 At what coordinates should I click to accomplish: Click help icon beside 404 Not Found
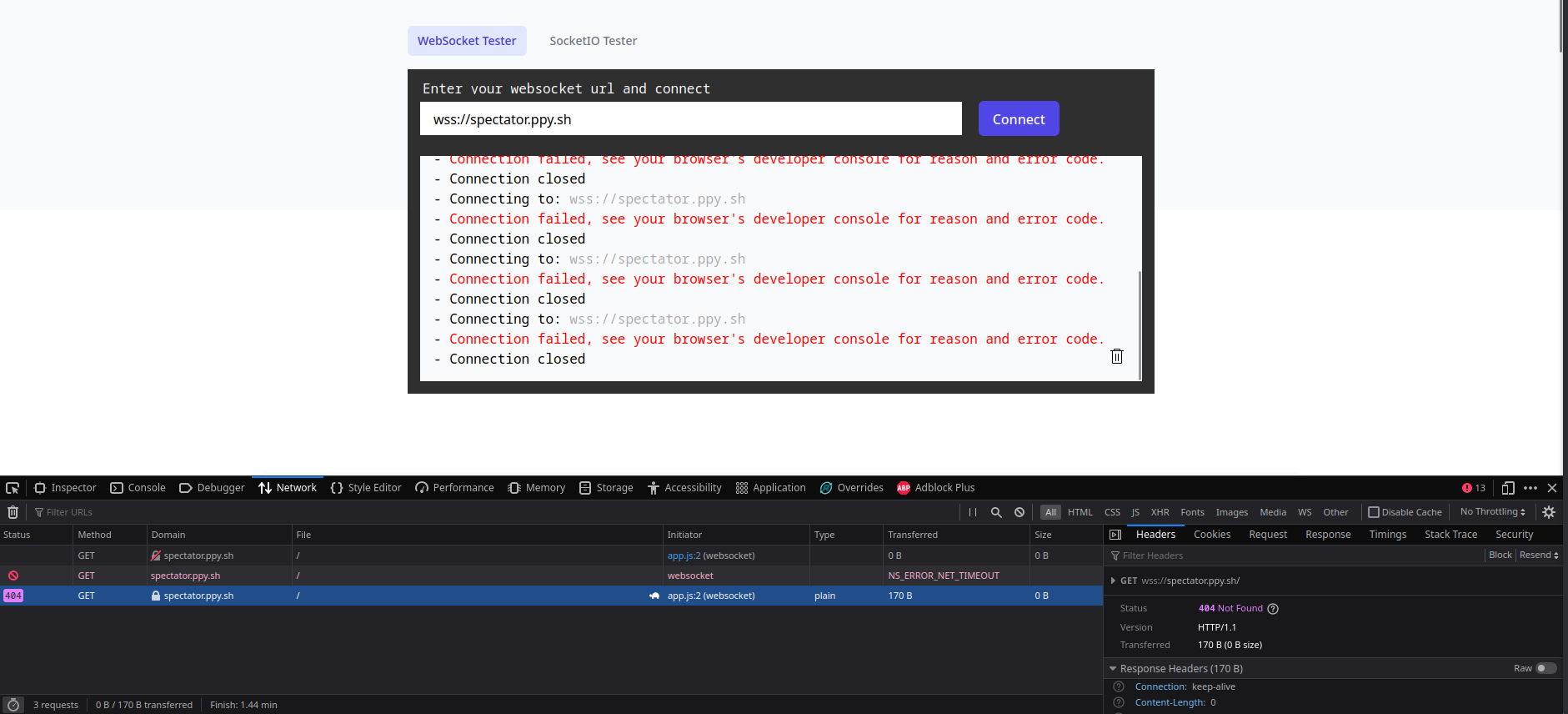pyautogui.click(x=1273, y=609)
